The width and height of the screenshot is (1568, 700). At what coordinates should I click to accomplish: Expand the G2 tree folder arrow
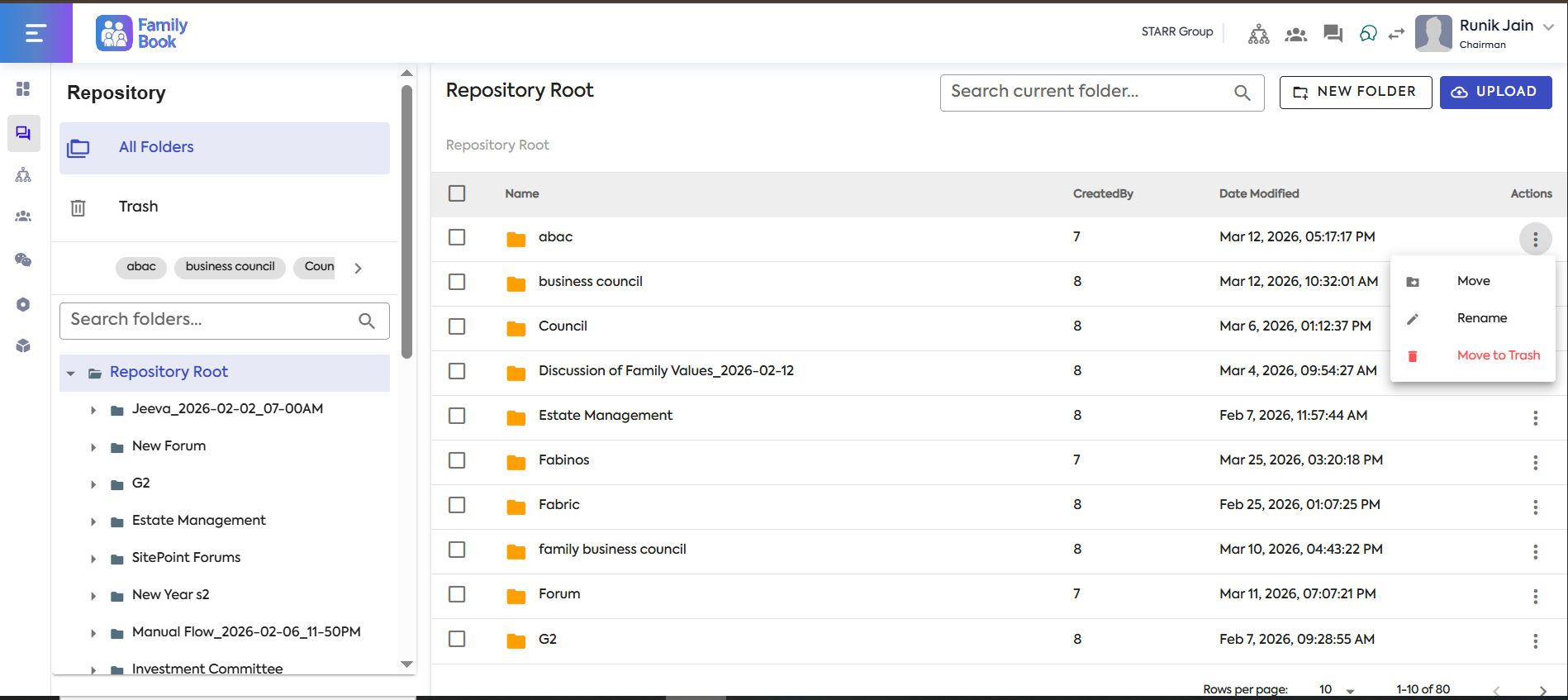tap(93, 484)
